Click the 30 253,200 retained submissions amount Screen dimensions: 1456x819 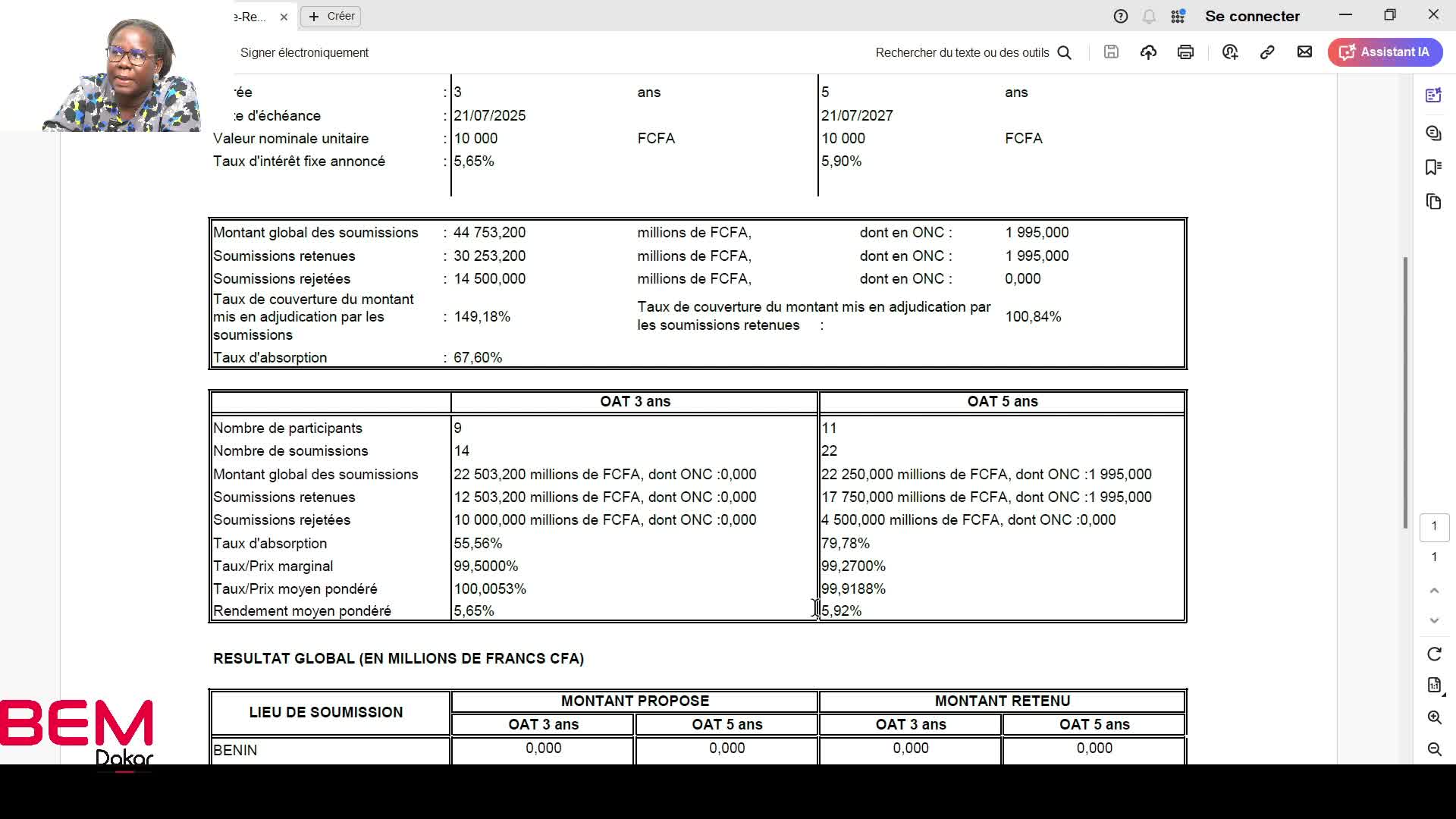[x=489, y=256]
